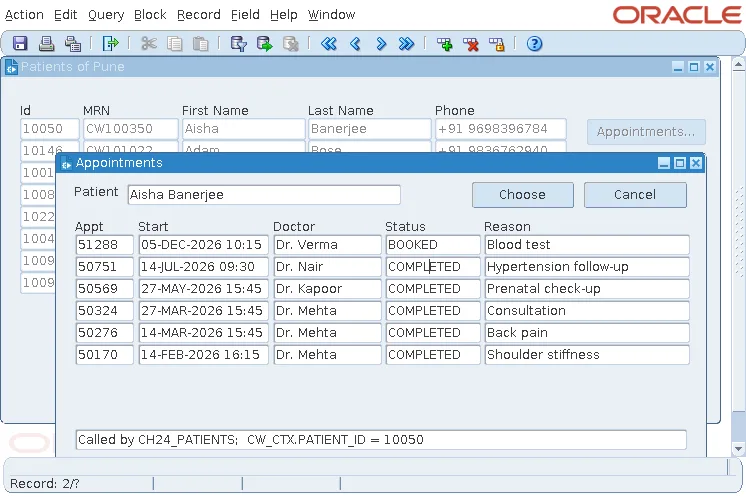Select appointment number 50751

coord(104,266)
